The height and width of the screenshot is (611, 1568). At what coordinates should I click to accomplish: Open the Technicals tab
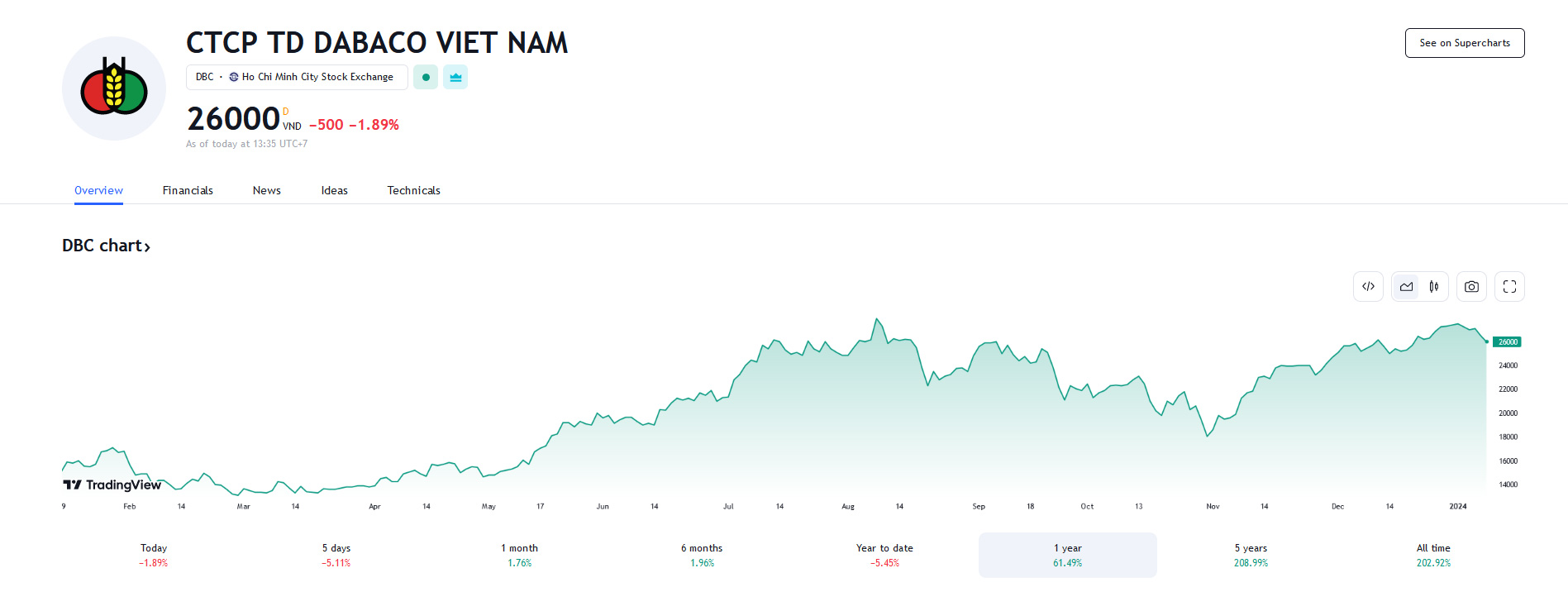[413, 190]
